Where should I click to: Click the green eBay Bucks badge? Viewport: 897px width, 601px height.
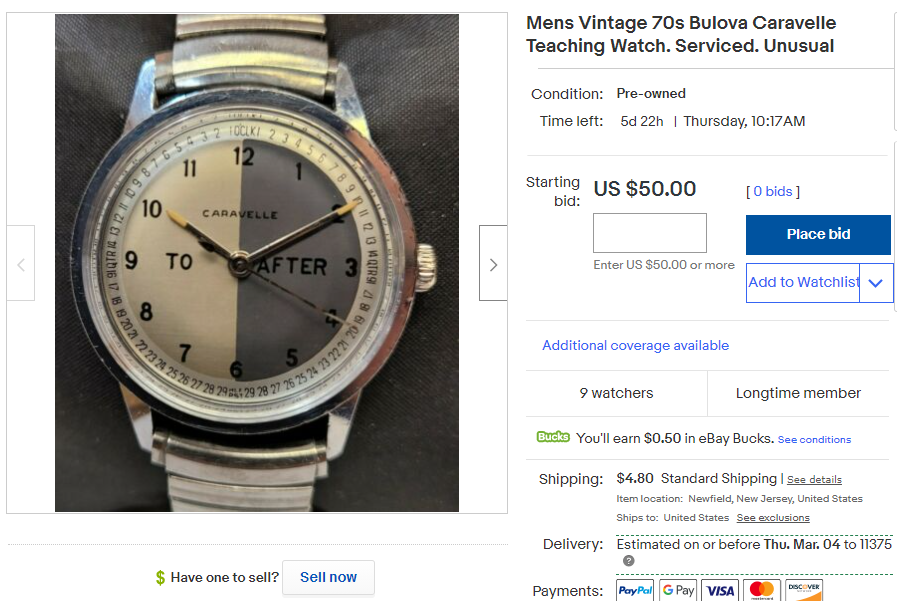click(553, 437)
